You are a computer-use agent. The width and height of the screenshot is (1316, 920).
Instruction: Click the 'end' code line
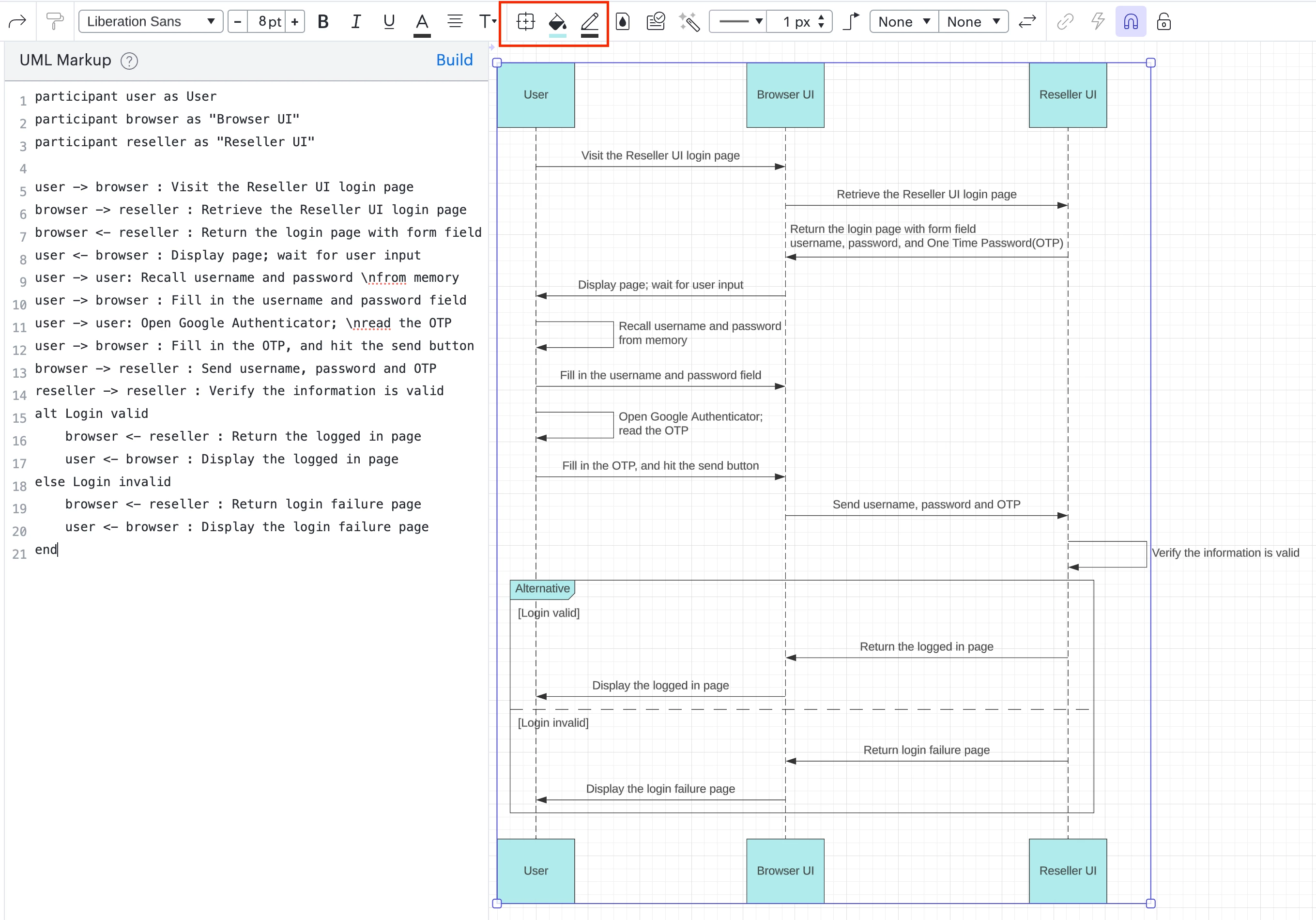(x=46, y=550)
